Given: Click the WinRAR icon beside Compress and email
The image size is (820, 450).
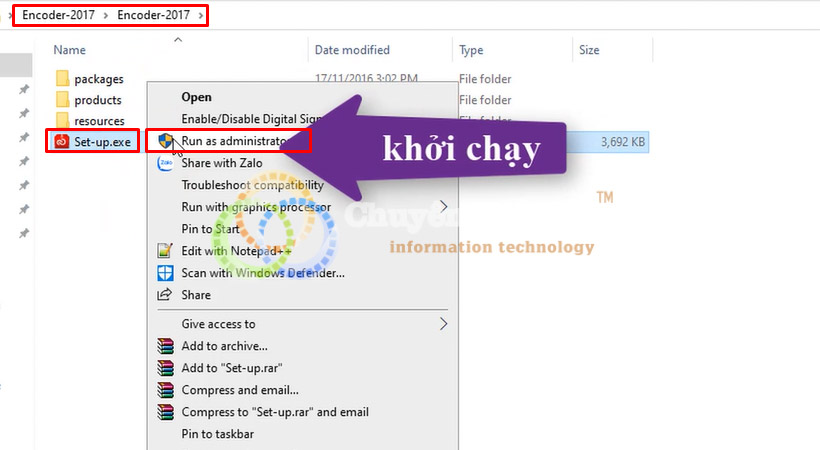Looking at the screenshot, I should pos(165,390).
